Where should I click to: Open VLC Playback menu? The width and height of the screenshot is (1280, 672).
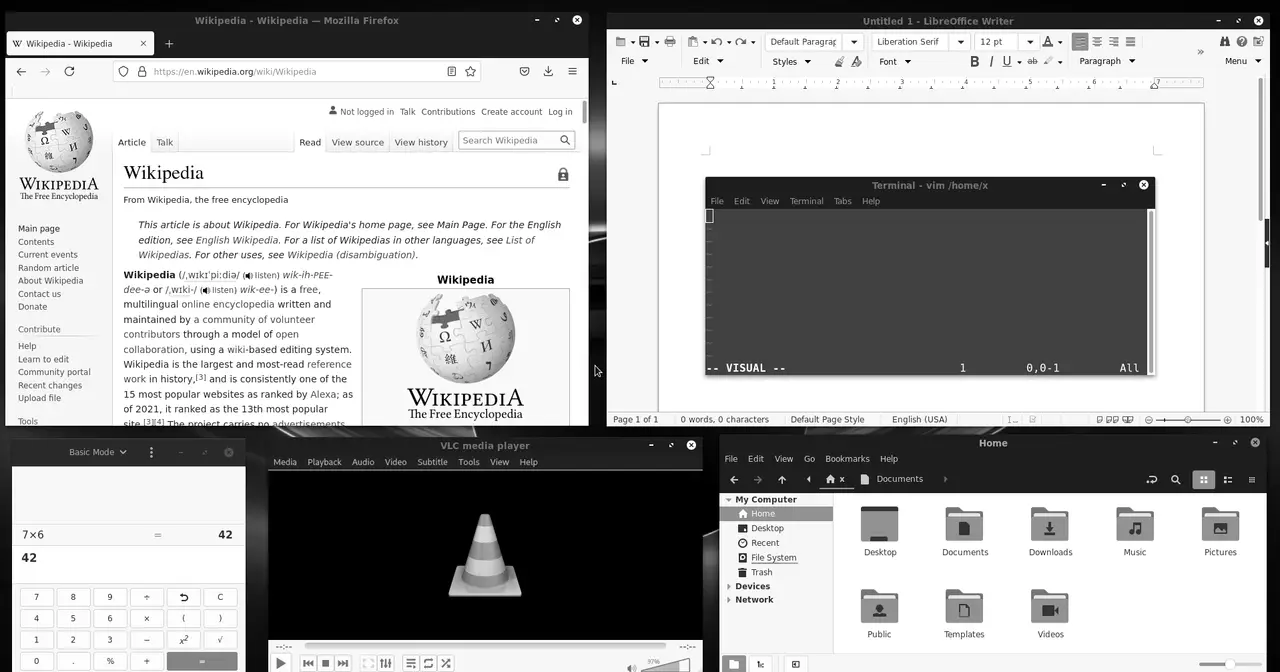[x=324, y=462]
